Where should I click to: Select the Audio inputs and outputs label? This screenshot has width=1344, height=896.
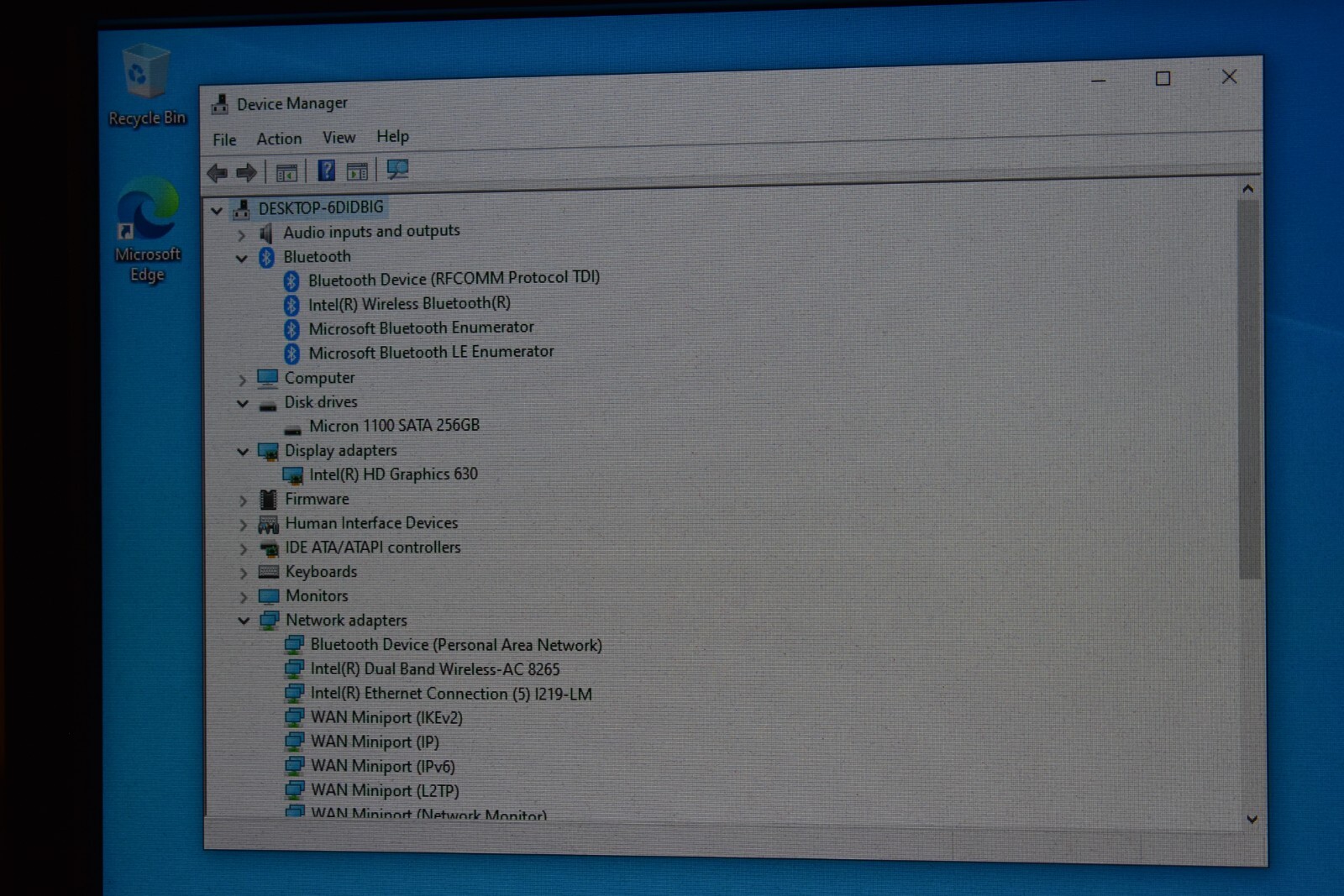tap(371, 231)
